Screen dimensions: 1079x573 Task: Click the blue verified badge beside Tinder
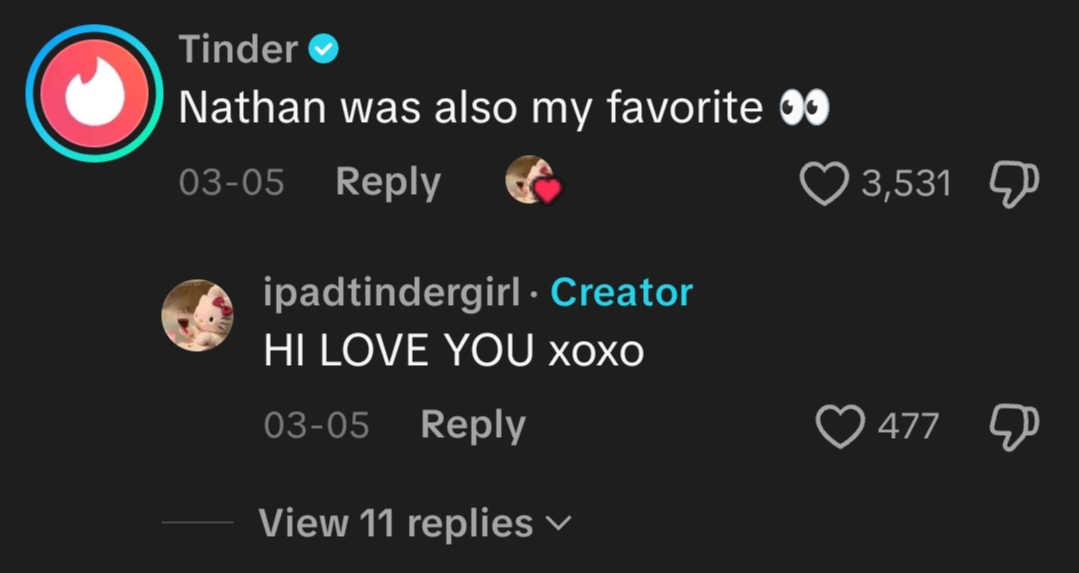pyautogui.click(x=324, y=49)
